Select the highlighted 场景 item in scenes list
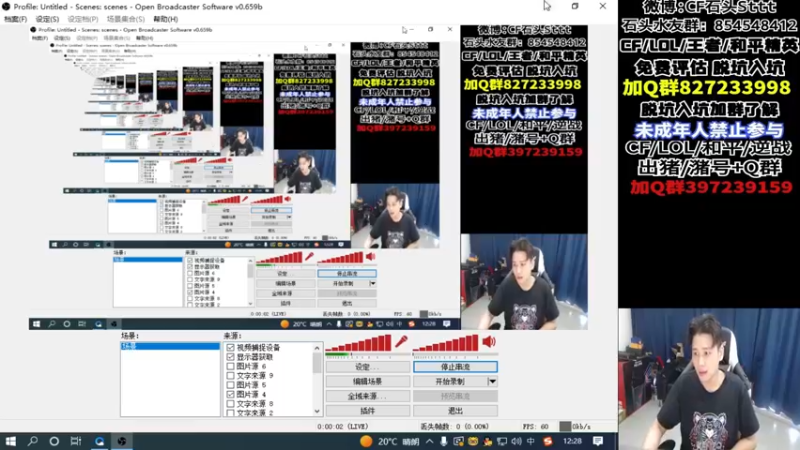800x450 pixels. click(170, 346)
